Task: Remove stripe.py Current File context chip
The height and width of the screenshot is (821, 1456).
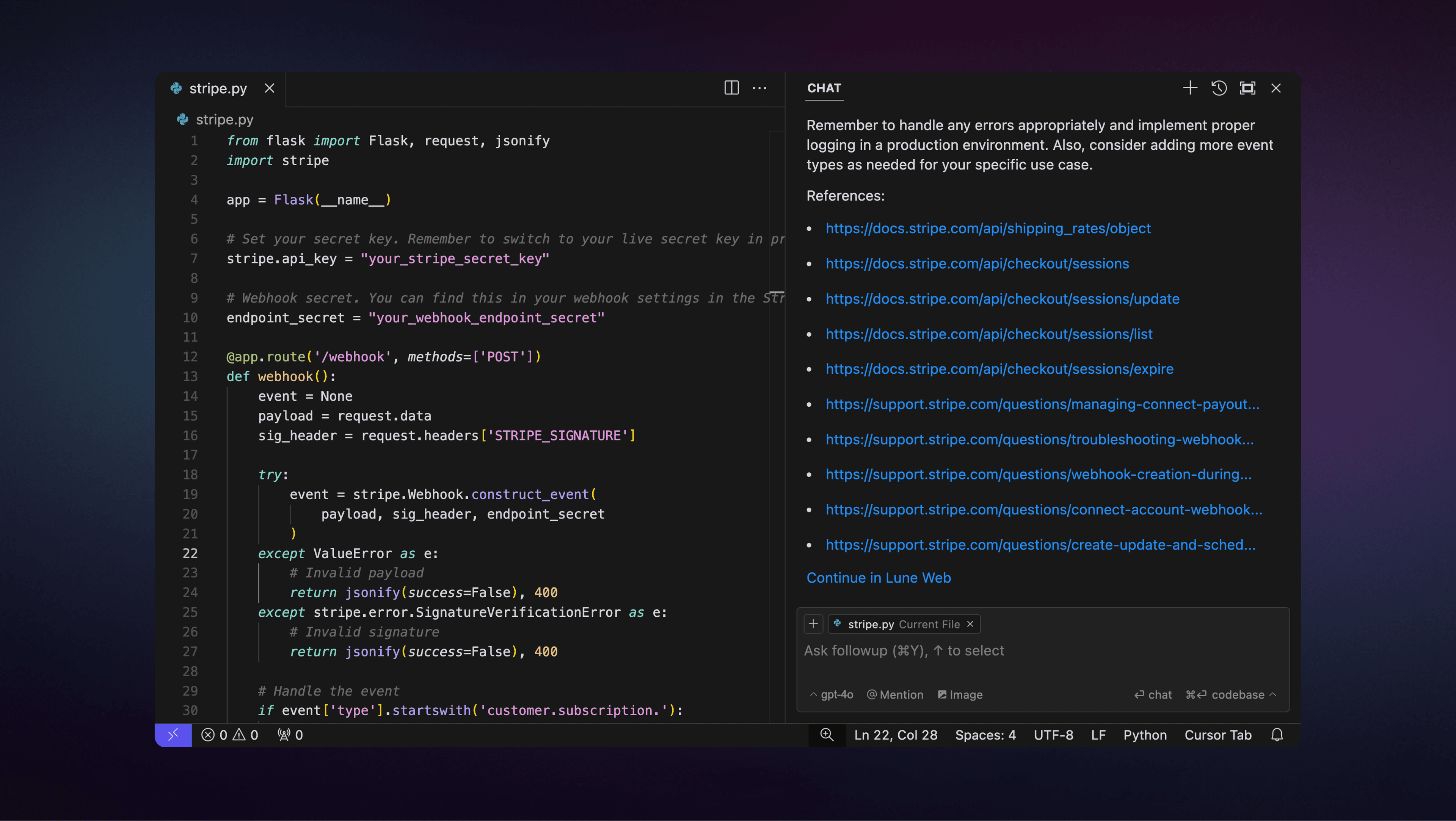Action: tap(970, 624)
